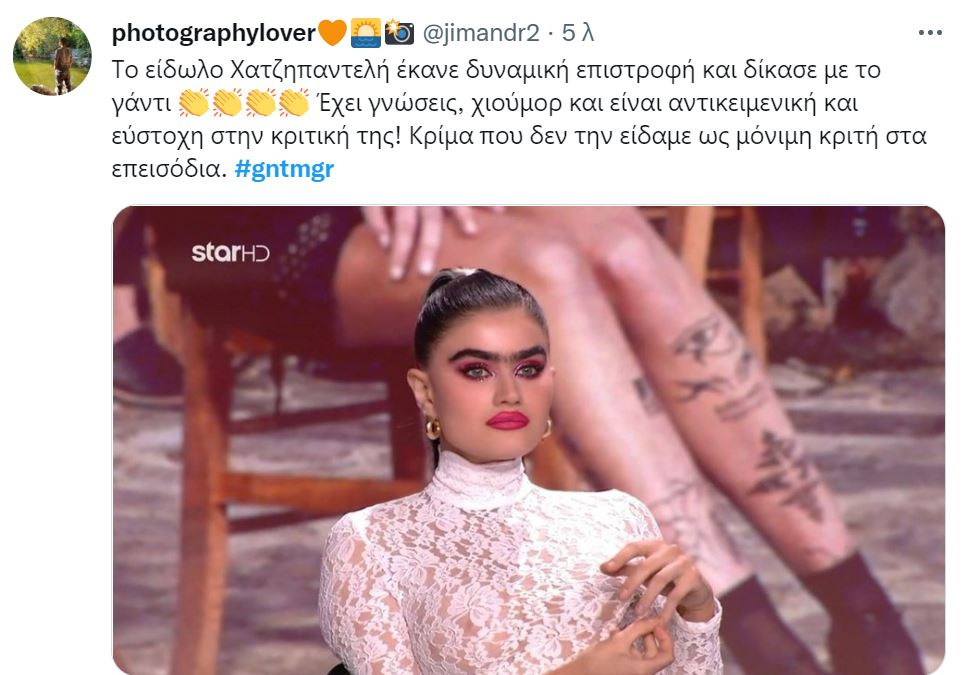Screen dimensions: 971x675
Task: Open the @jimandr2 handle link
Action: click(481, 33)
